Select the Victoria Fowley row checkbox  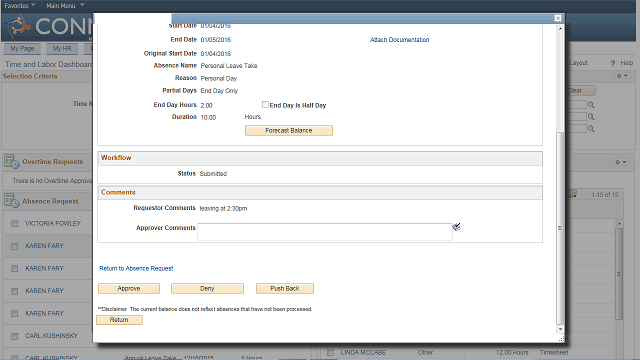pos(15,224)
